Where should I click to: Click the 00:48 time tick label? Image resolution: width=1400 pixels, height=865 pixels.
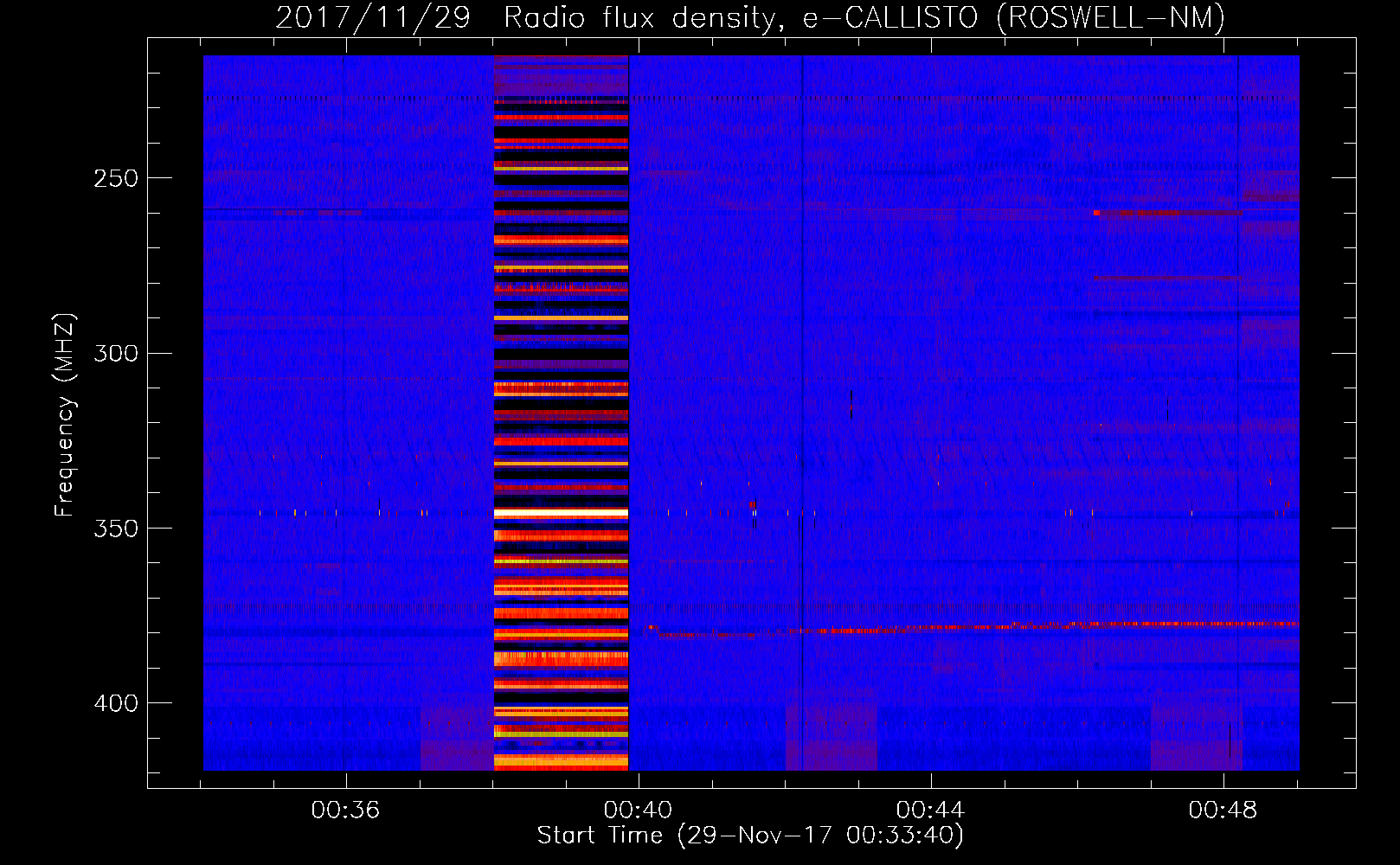tap(1223, 811)
